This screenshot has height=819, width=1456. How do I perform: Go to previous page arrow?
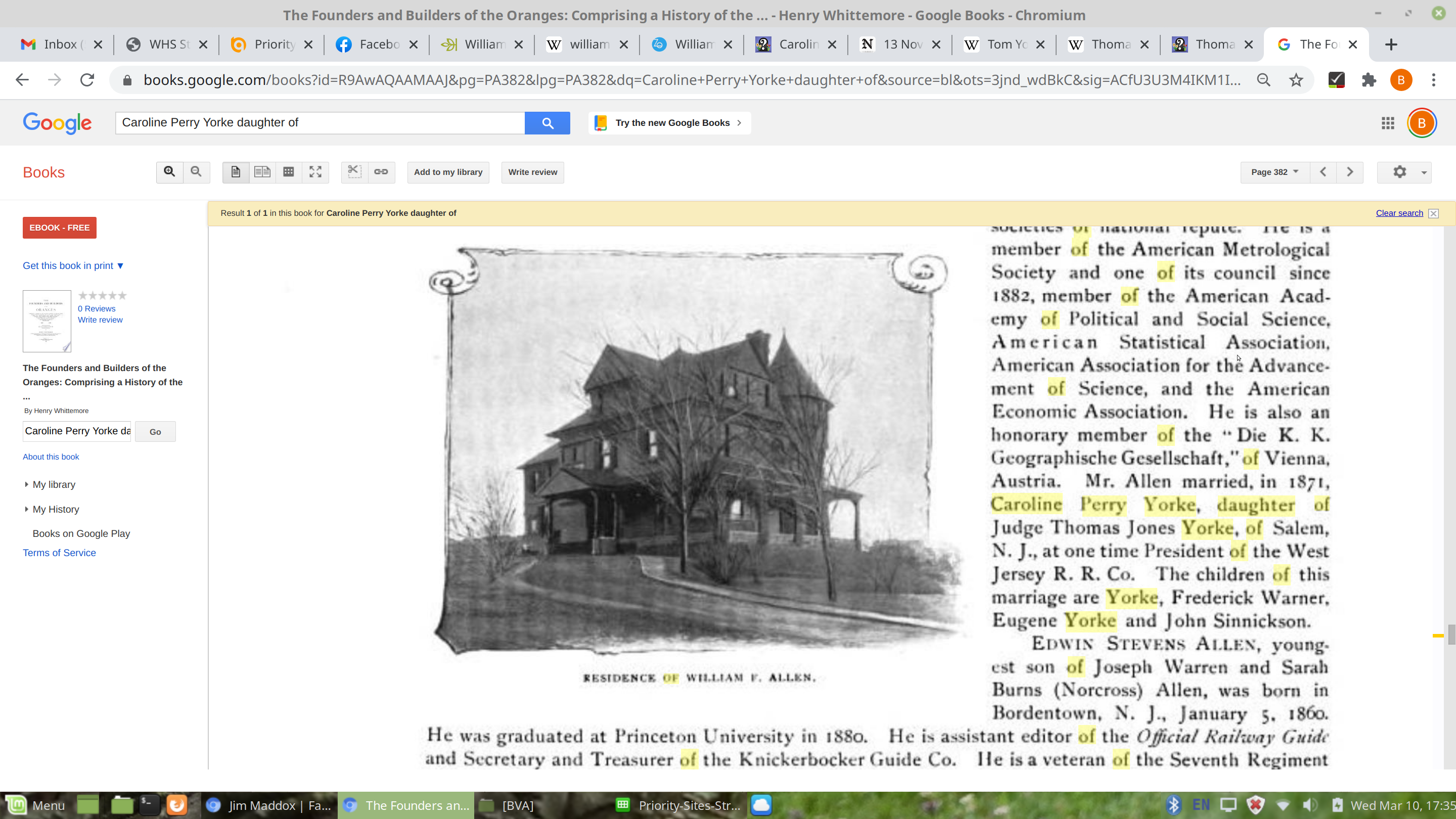tap(1323, 172)
